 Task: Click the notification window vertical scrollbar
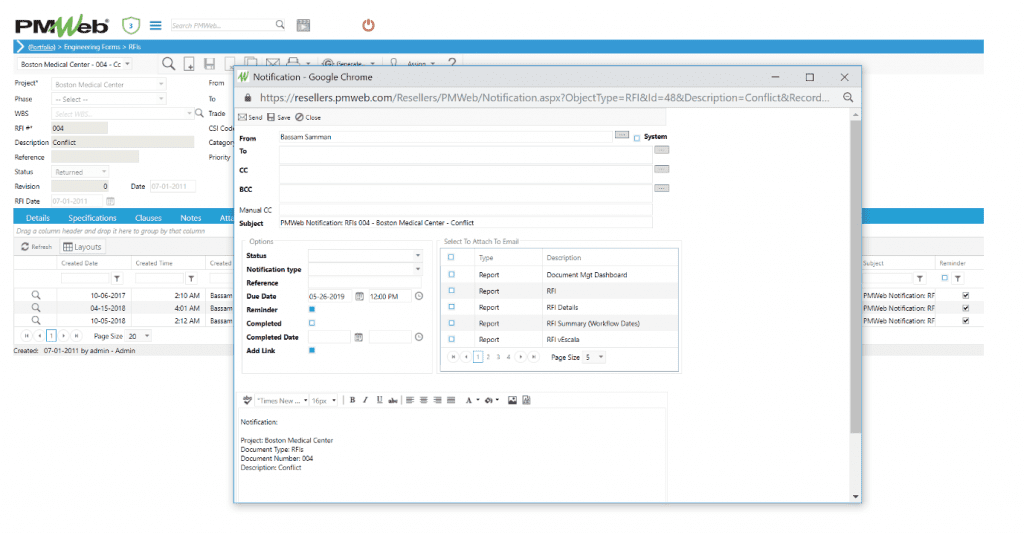point(856,276)
